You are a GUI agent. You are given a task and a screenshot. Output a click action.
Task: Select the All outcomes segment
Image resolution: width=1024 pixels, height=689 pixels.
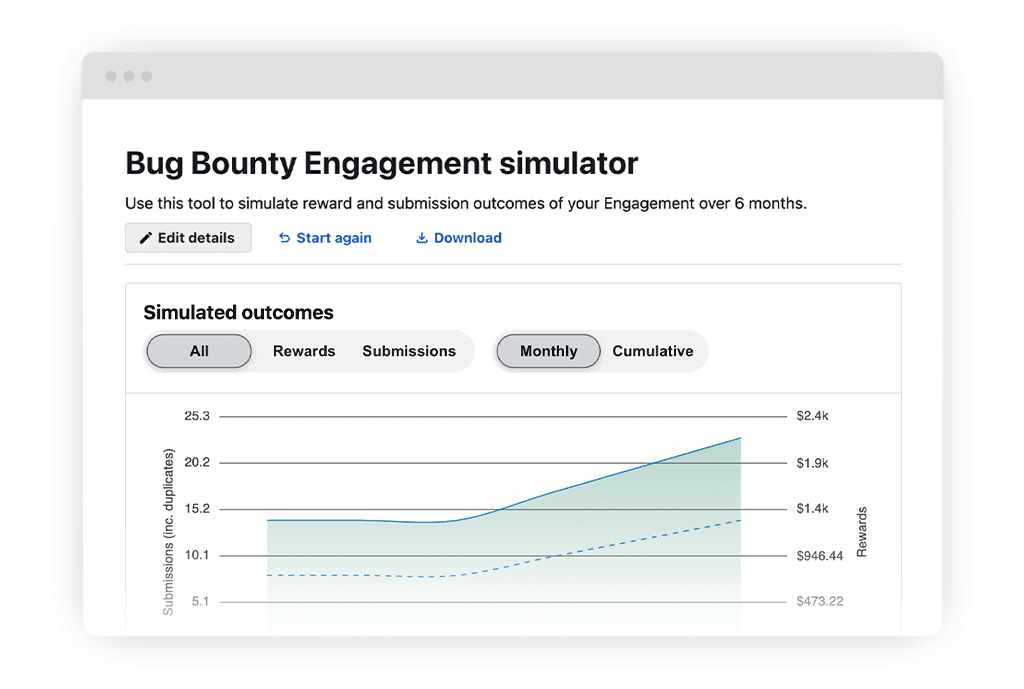click(x=199, y=351)
